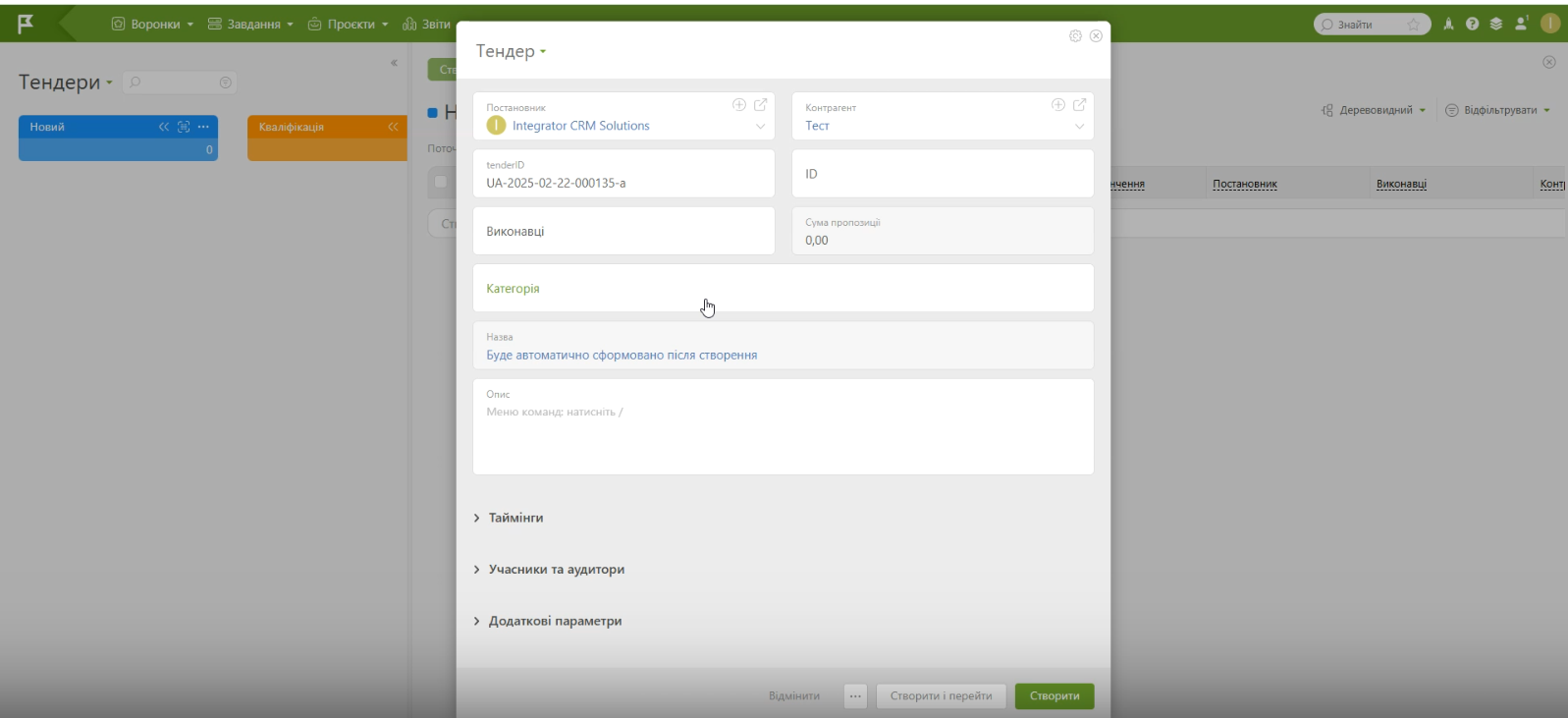Open the help question mark icon
This screenshot has height=718, width=1568.
point(1472,25)
